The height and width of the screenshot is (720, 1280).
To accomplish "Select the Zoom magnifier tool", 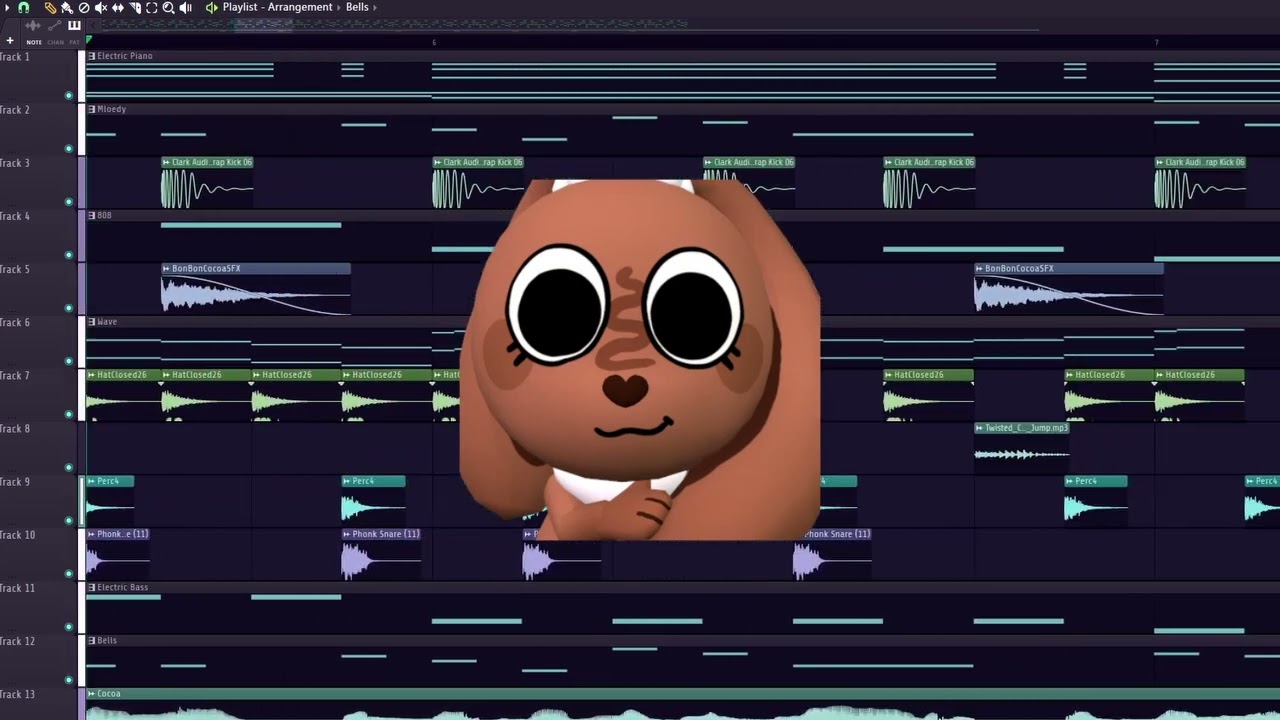I will click(169, 8).
